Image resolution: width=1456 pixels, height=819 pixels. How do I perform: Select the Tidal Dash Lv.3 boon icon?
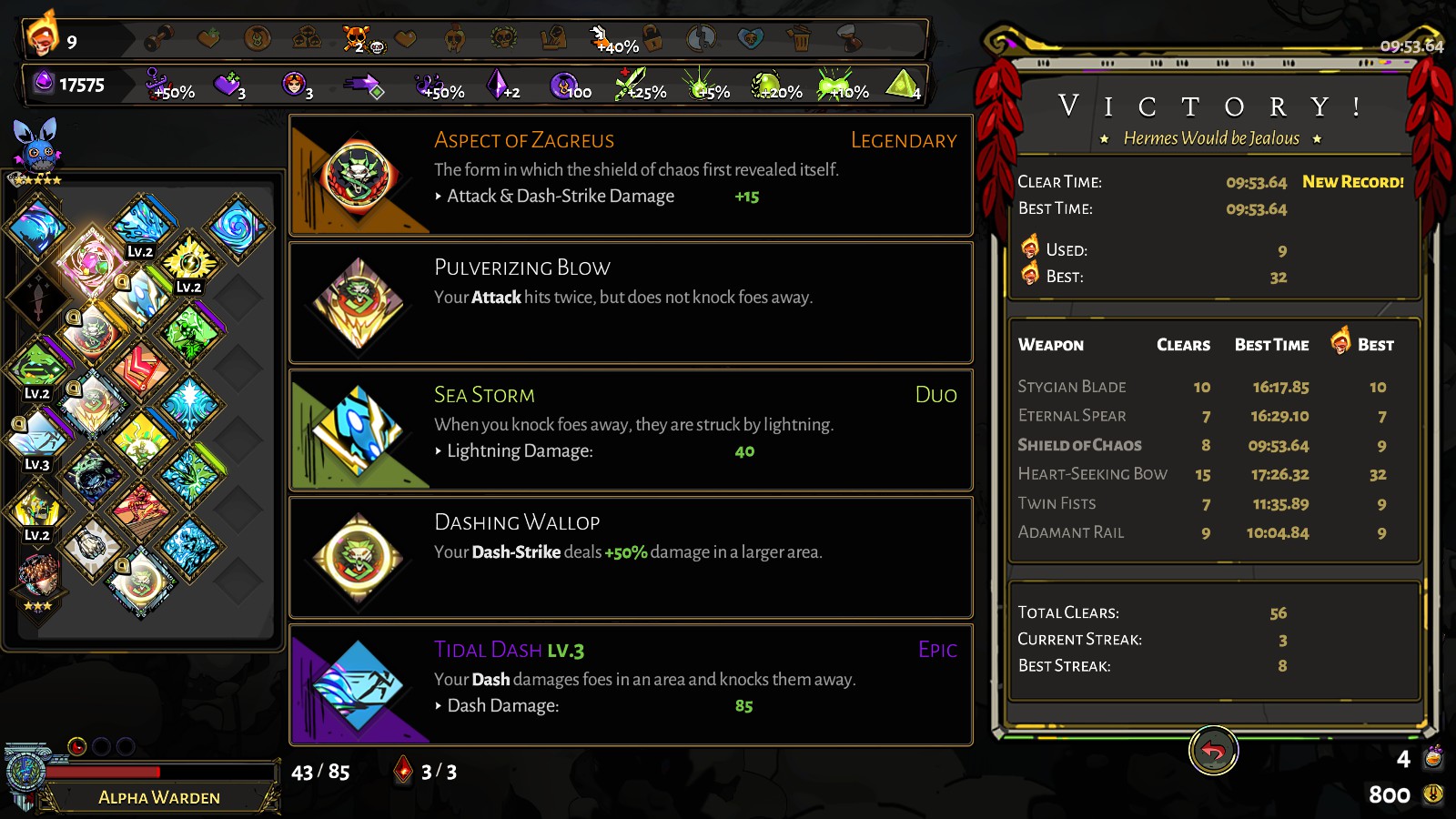[359, 685]
